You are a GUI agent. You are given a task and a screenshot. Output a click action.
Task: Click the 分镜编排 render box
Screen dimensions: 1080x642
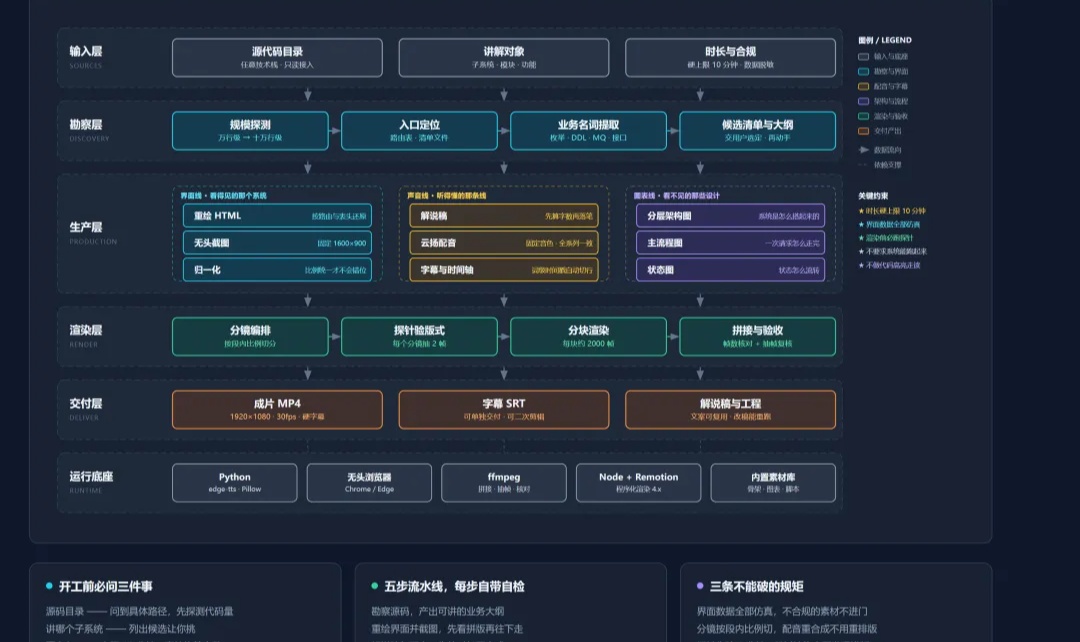[250, 336]
